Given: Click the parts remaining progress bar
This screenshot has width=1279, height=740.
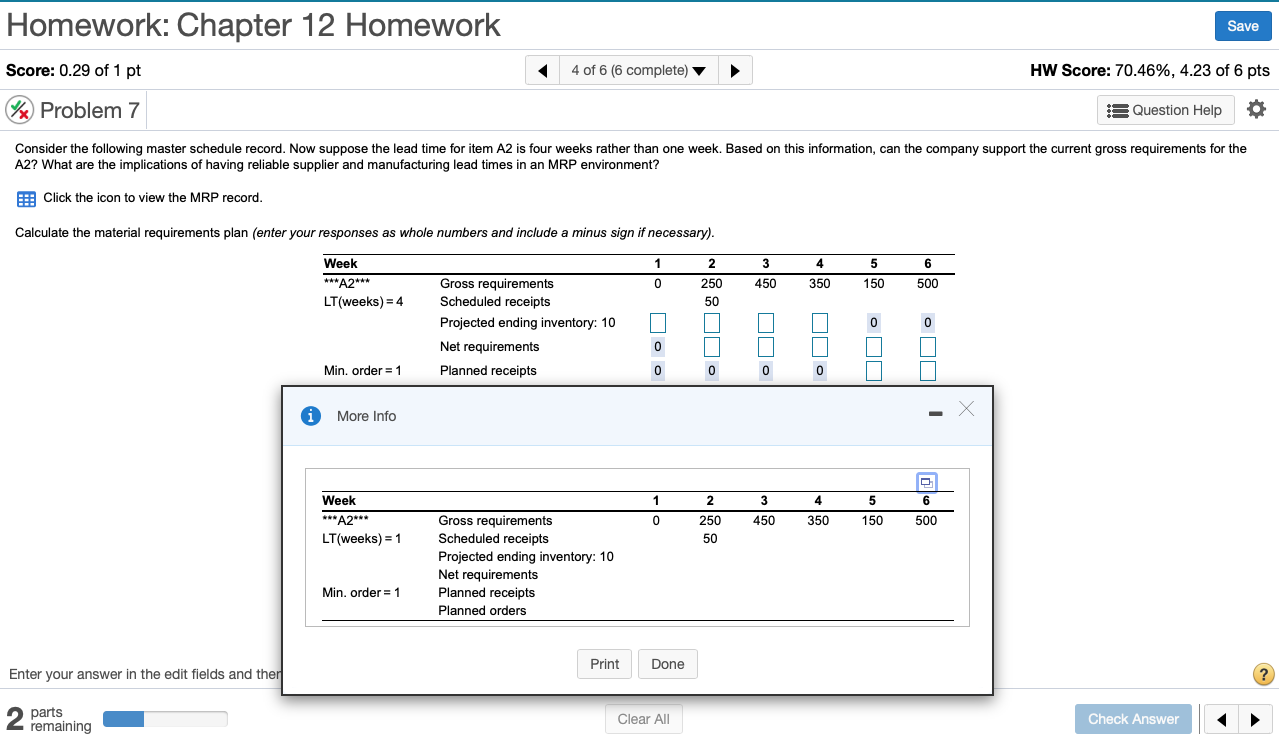Looking at the screenshot, I should click(165, 718).
